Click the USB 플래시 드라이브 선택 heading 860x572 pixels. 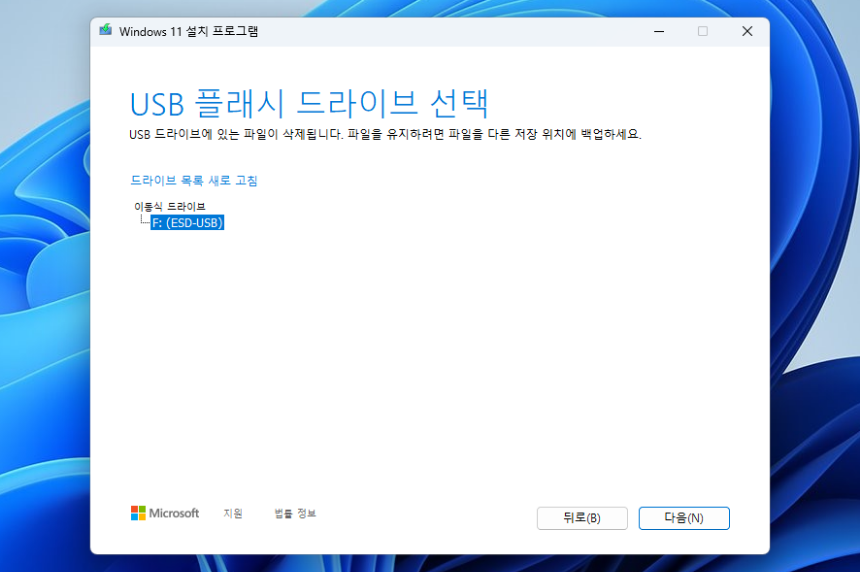pos(309,103)
